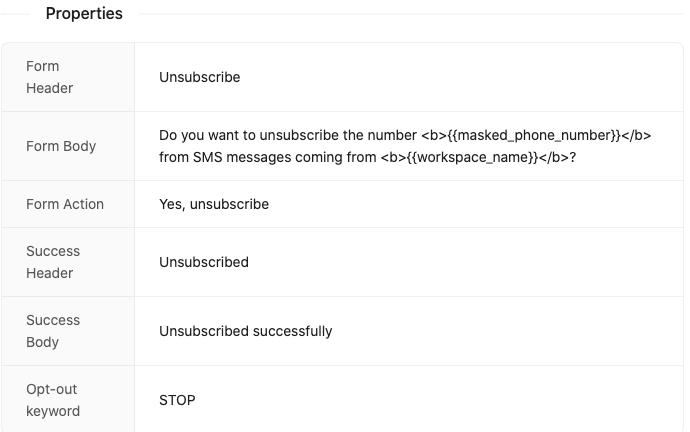Click the 'Yes, unsubscribe' action value
690x432 pixels.
coord(214,205)
